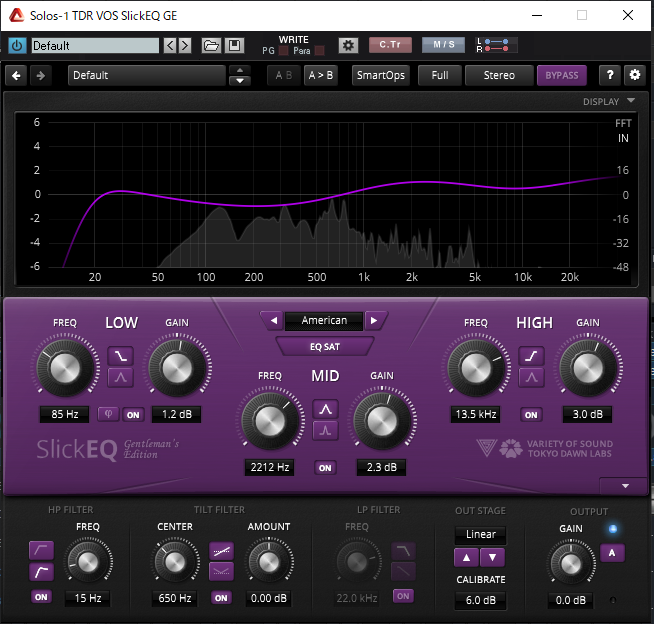The height and width of the screenshot is (624, 654).
Task: Click the save preset floppy disk icon
Action: pos(234,45)
